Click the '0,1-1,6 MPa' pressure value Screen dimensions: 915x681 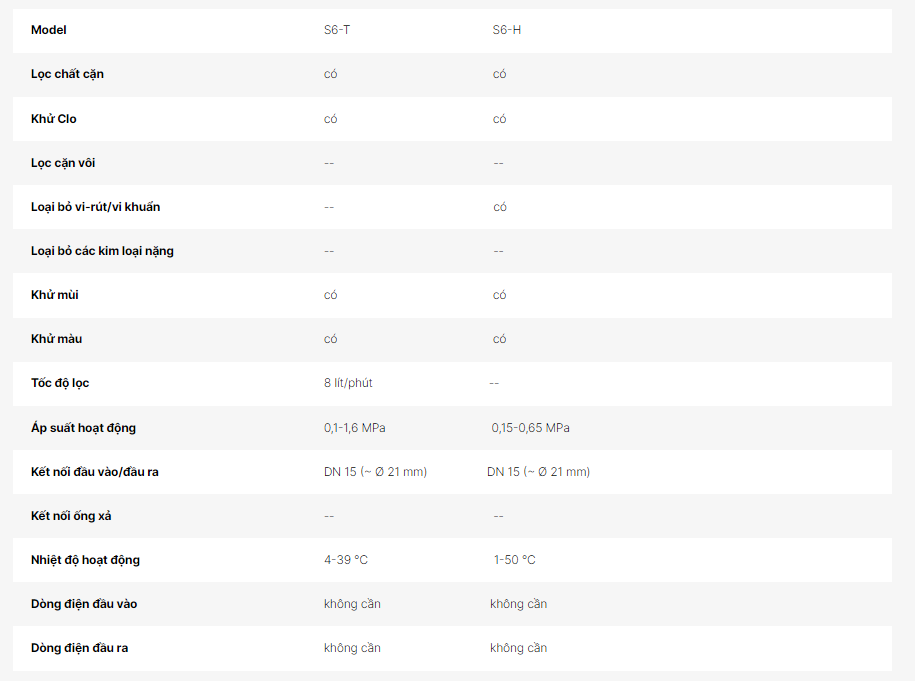[x=355, y=428]
